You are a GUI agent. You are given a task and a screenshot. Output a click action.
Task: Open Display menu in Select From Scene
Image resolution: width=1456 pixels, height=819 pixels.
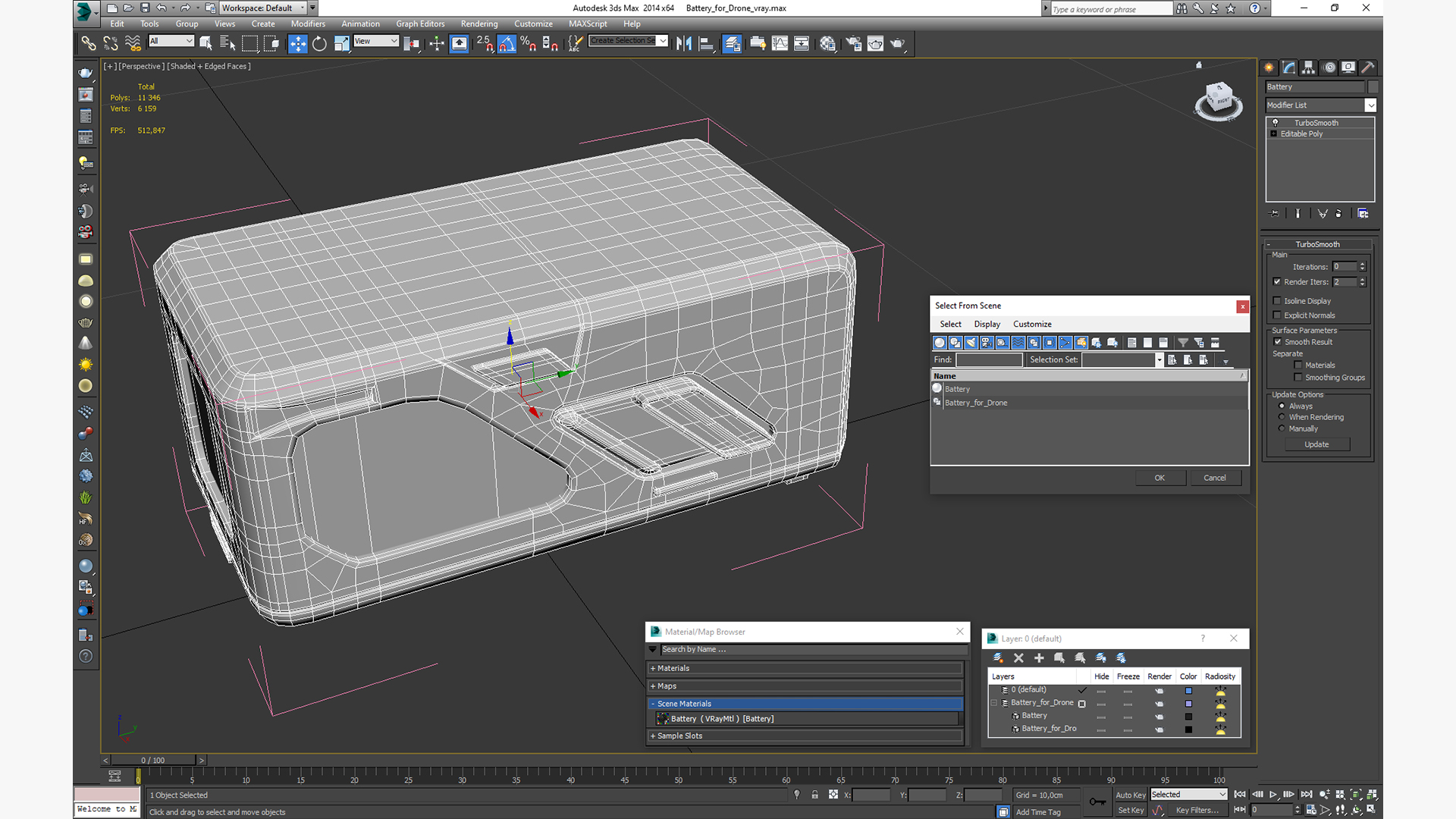pos(987,325)
